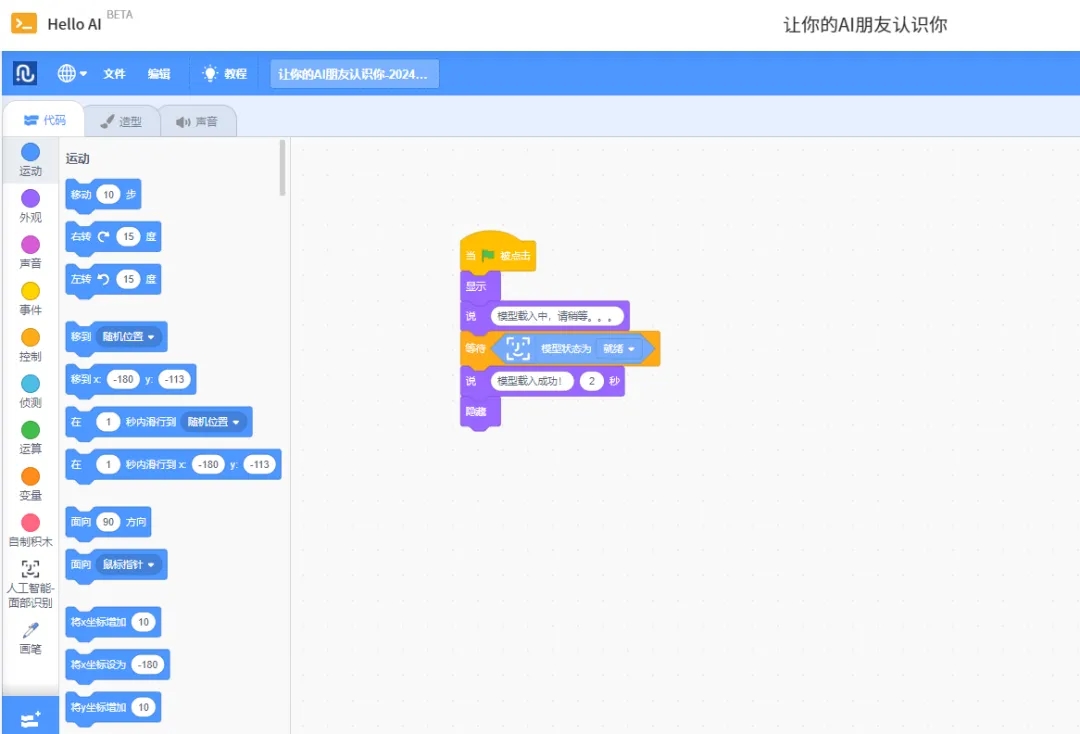Select the 人工智能-面部识别 category icon
1080x734 pixels.
click(x=31, y=569)
